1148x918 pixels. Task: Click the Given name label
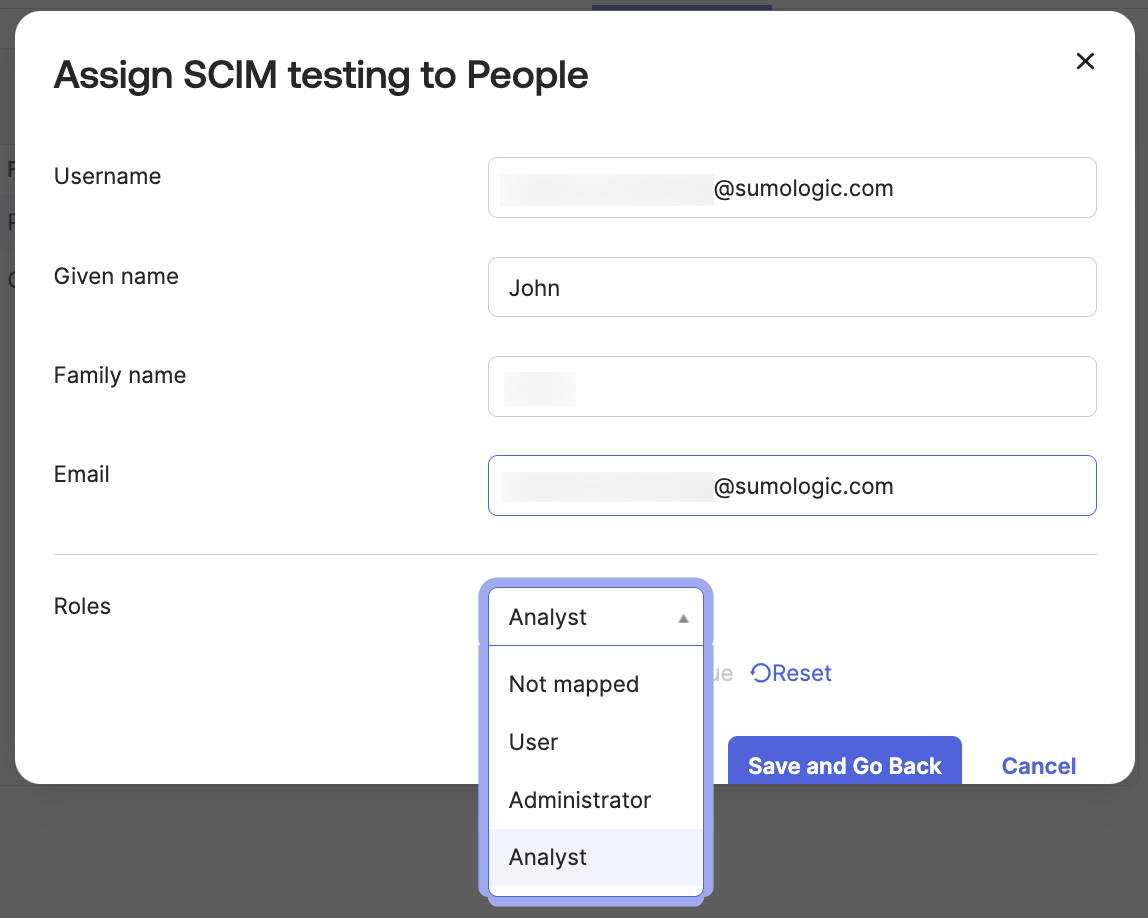pyautogui.click(x=116, y=276)
